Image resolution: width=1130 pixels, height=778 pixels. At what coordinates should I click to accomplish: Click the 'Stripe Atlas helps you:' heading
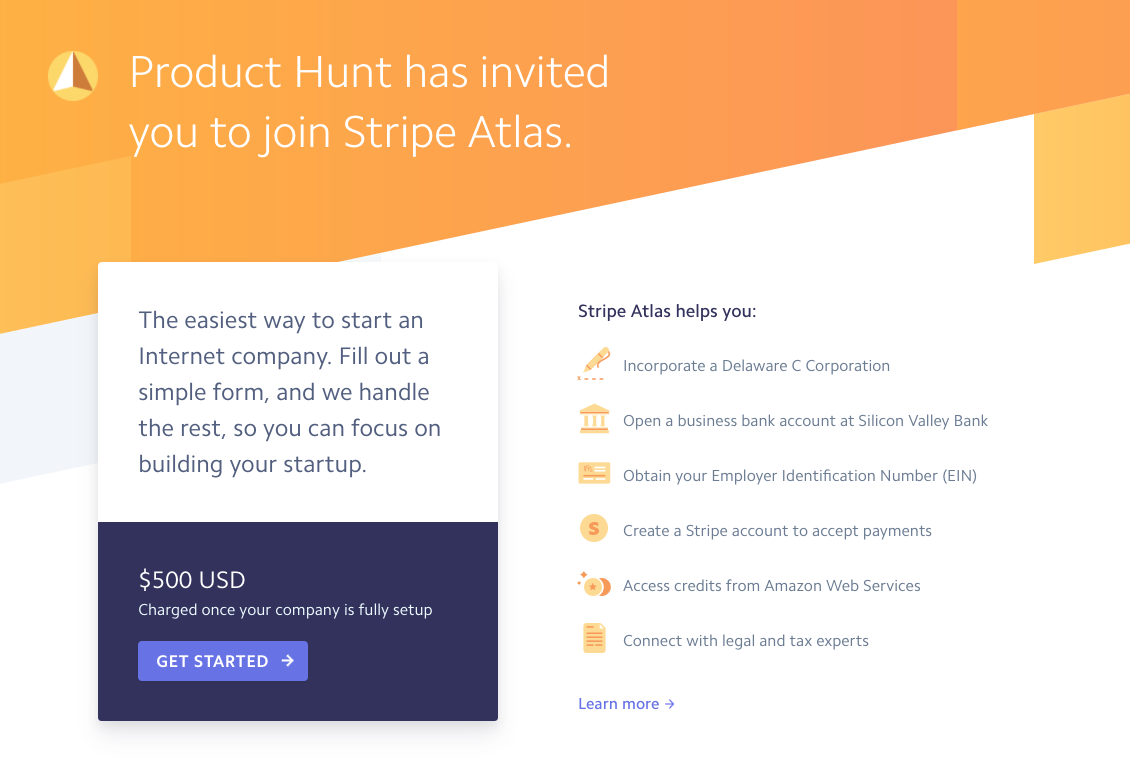point(667,311)
